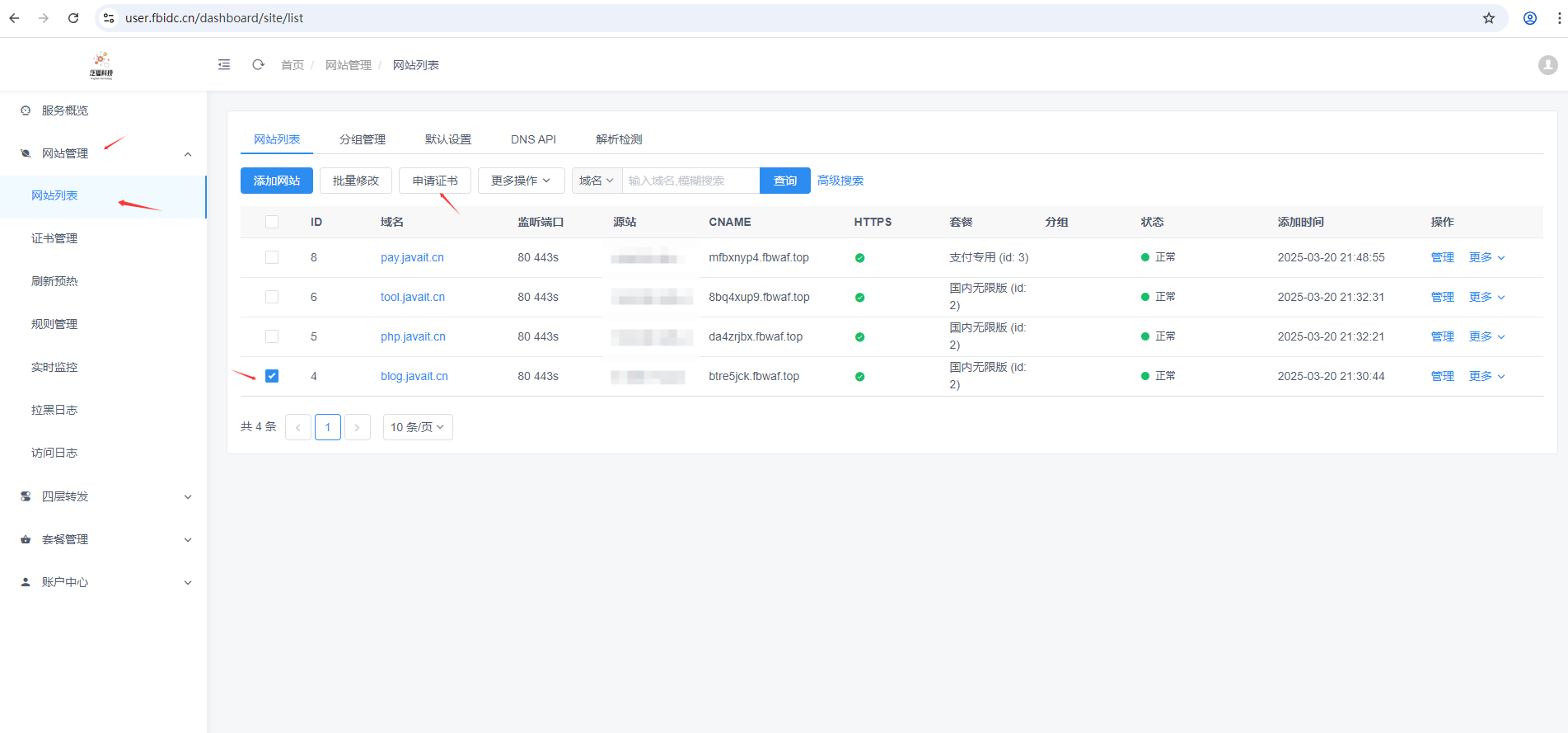
Task: Go to previous page arrow in pagination
Action: (x=298, y=427)
